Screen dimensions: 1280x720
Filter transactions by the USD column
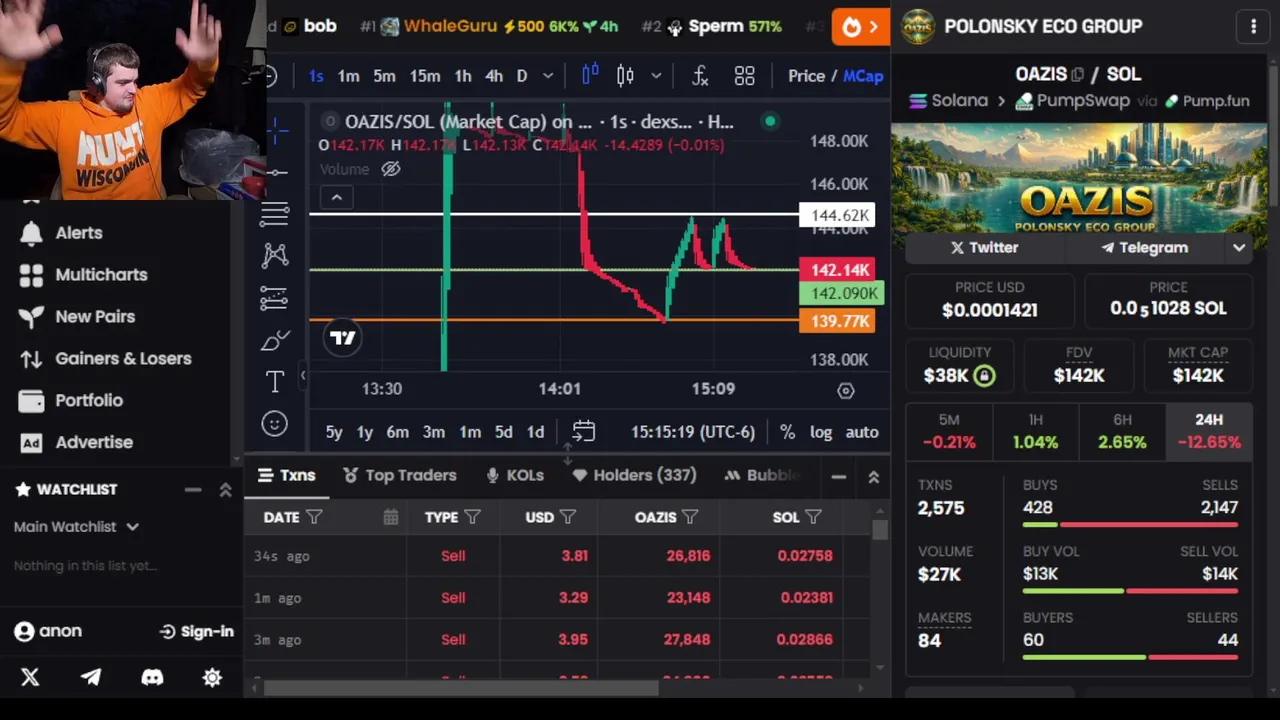pyautogui.click(x=568, y=517)
